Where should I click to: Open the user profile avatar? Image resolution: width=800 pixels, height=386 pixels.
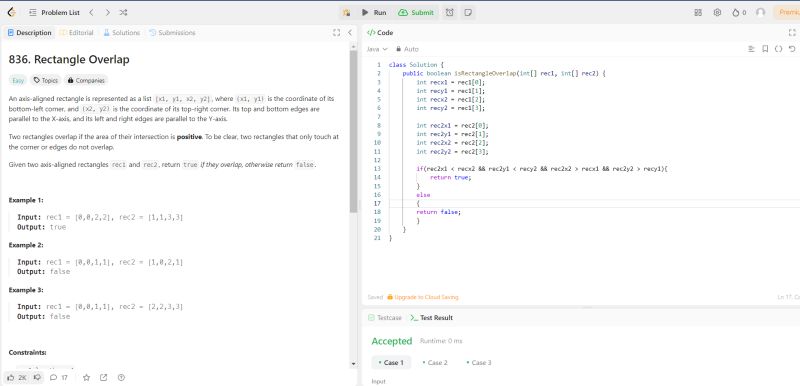click(x=760, y=13)
